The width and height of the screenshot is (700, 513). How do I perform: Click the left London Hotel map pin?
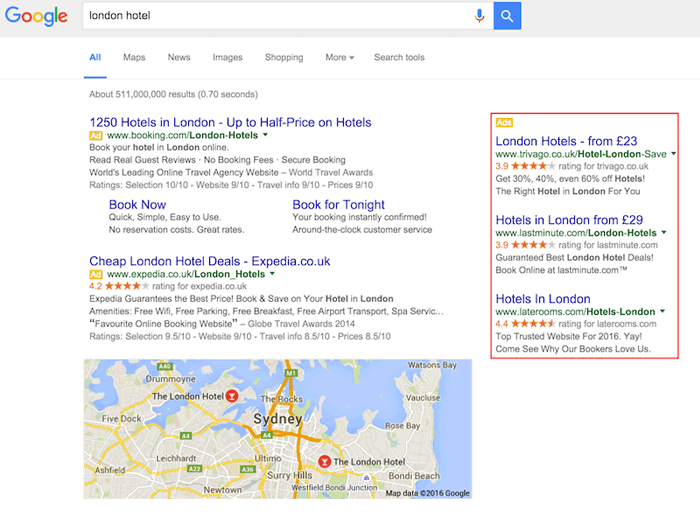(232, 396)
